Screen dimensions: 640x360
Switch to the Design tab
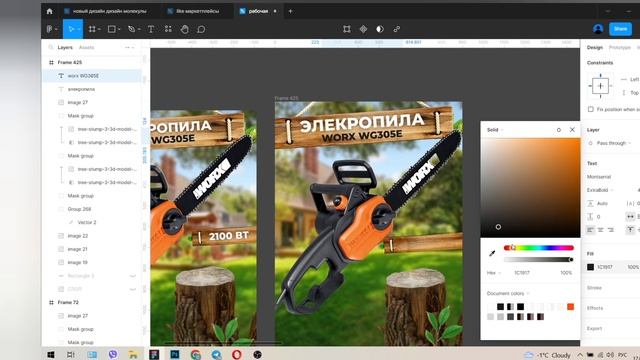[595, 47]
